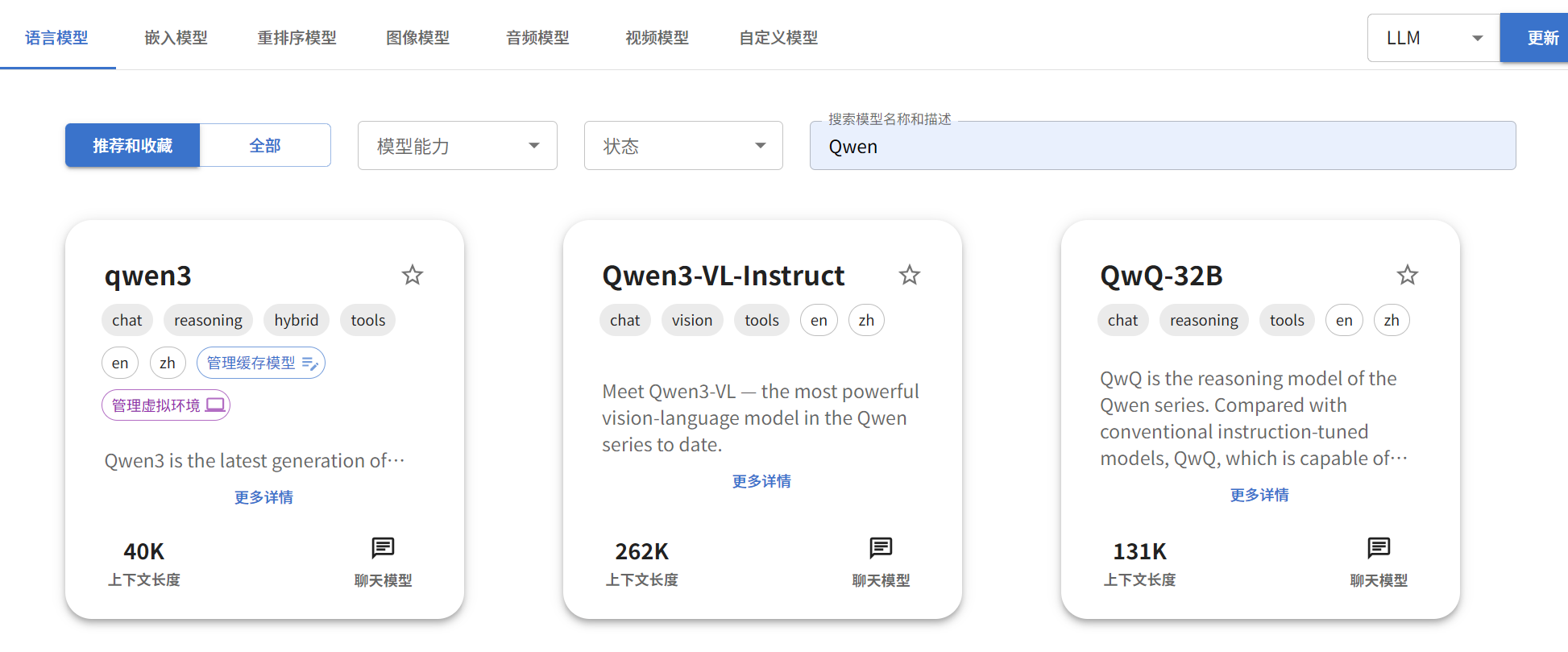Star the QwQ-32B model

(1408, 276)
